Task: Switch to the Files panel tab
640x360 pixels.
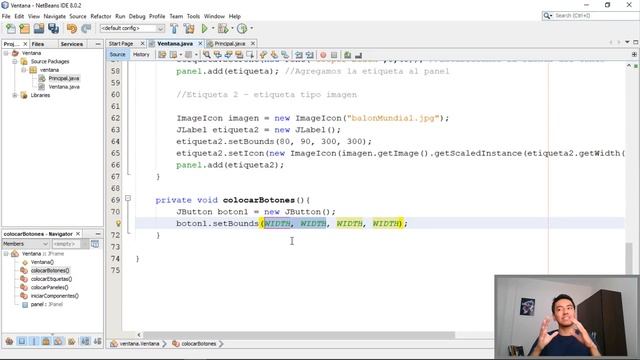Action: click(x=38, y=44)
